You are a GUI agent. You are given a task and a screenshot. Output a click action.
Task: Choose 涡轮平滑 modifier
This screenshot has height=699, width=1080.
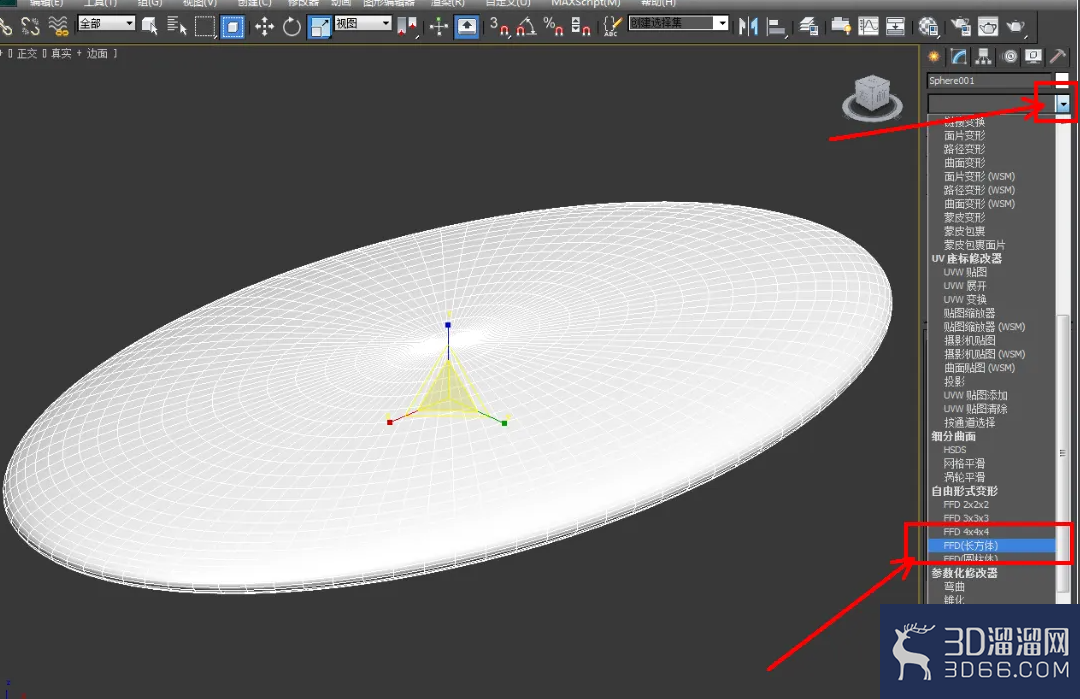tap(991, 477)
